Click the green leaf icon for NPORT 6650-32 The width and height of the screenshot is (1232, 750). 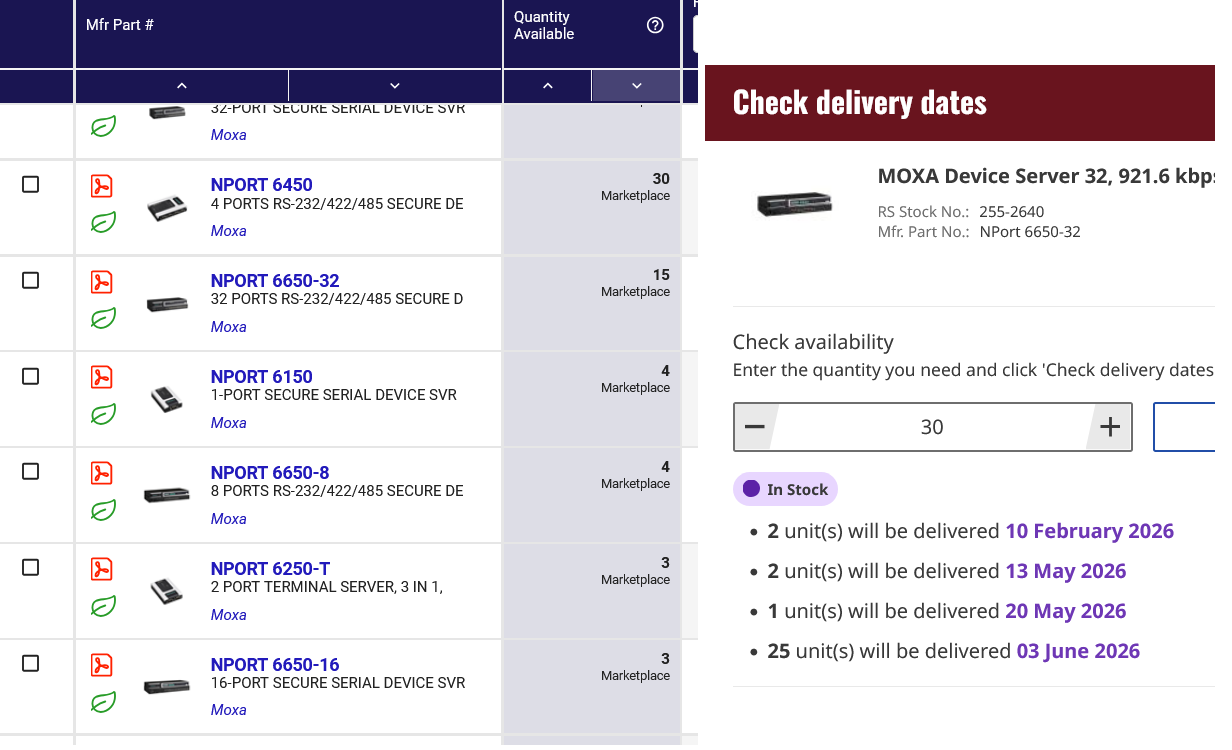103,318
